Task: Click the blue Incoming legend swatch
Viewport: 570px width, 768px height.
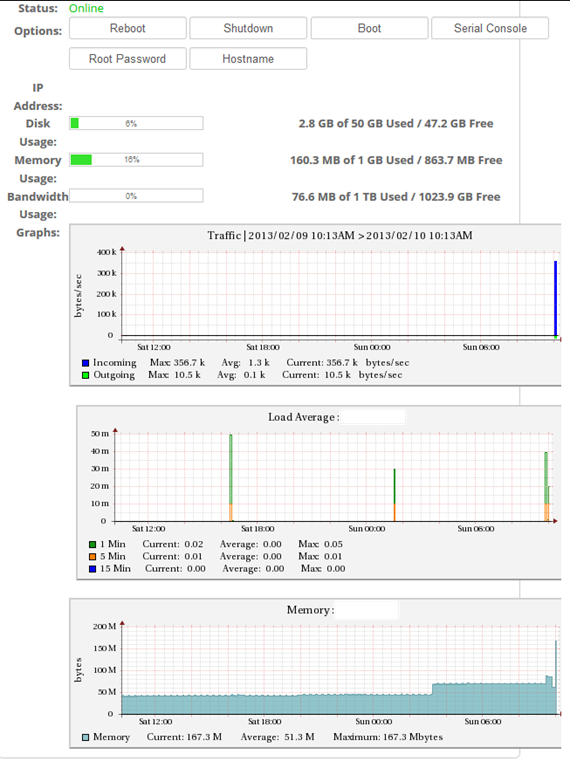Action: (x=86, y=363)
